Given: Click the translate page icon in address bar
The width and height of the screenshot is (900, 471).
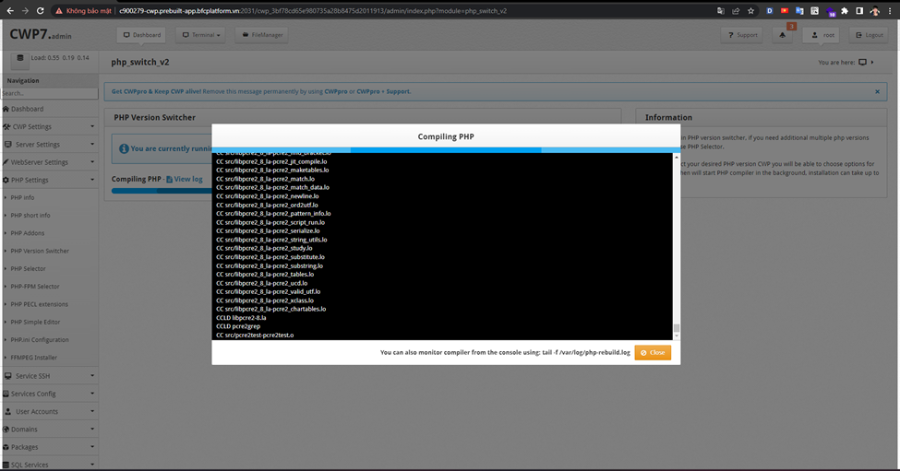Looking at the screenshot, I should 721,11.
